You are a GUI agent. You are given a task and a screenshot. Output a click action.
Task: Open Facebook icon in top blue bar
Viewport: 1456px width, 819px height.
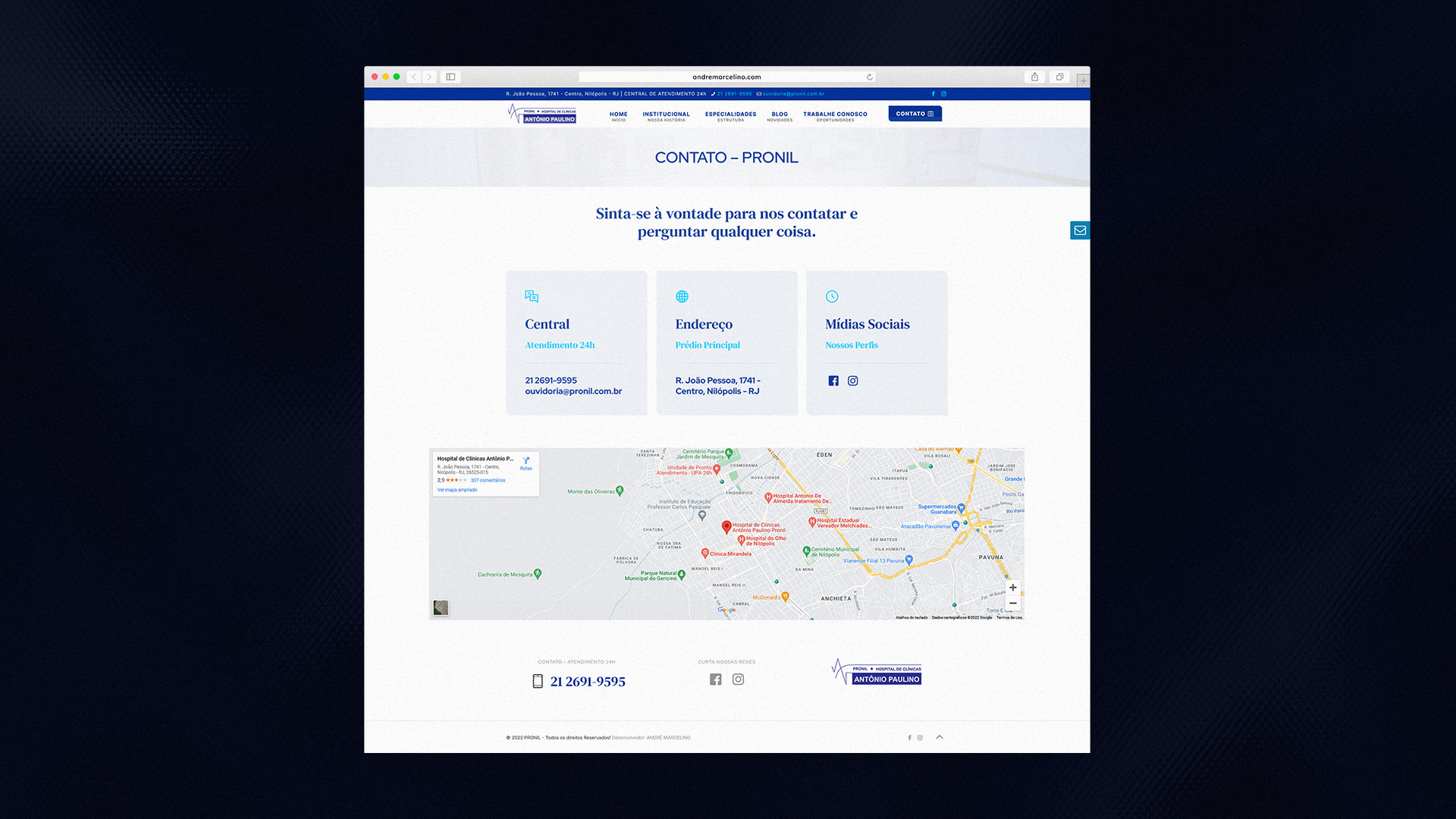(x=934, y=94)
